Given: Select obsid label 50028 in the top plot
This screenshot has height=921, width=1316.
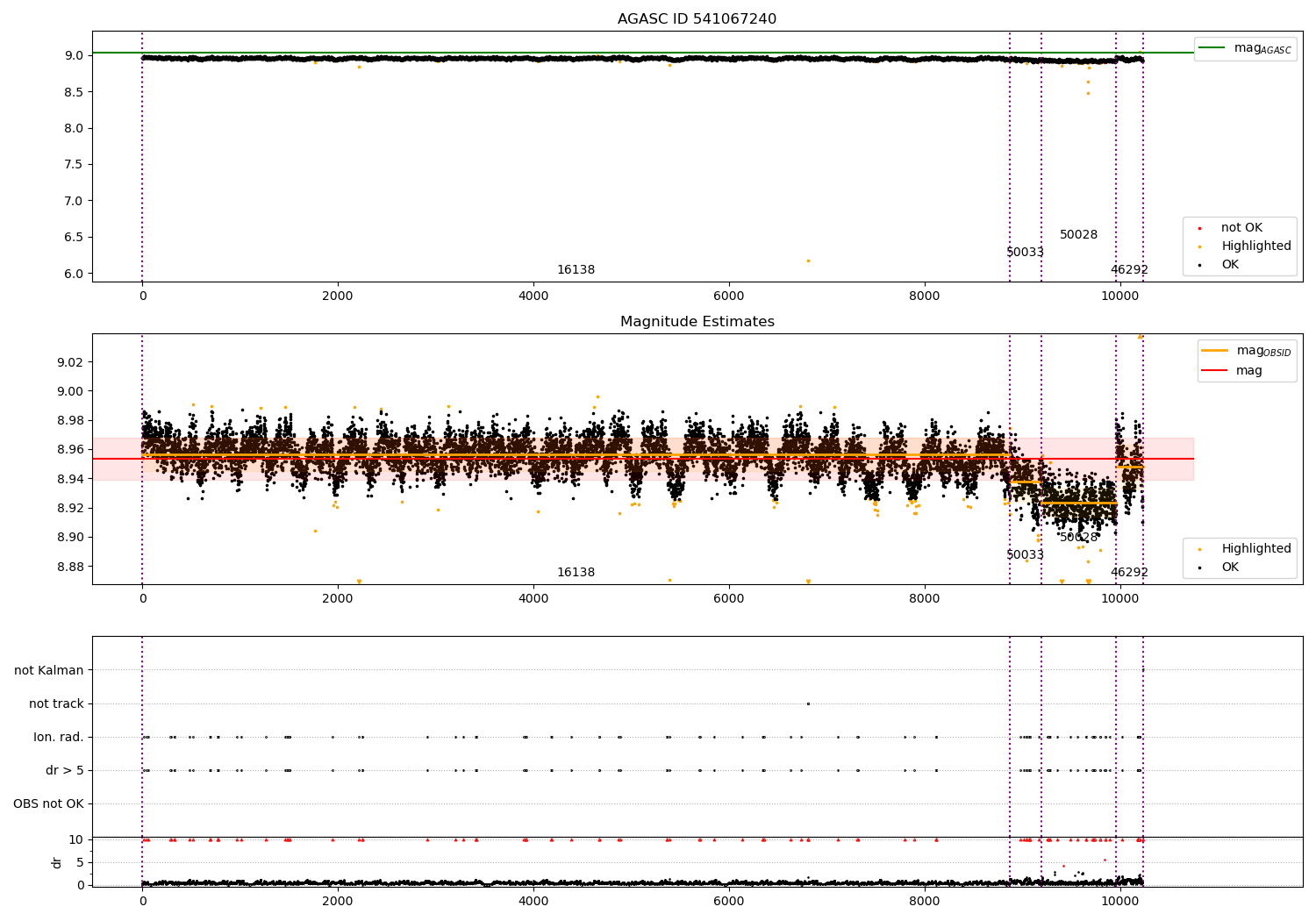Looking at the screenshot, I should [1078, 235].
